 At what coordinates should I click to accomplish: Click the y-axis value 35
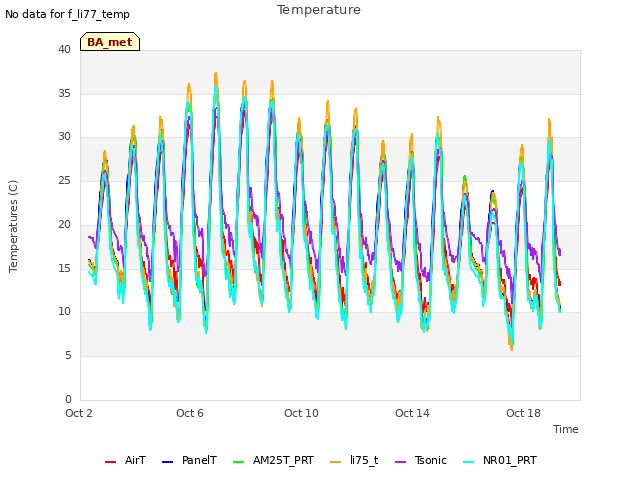(x=64, y=93)
